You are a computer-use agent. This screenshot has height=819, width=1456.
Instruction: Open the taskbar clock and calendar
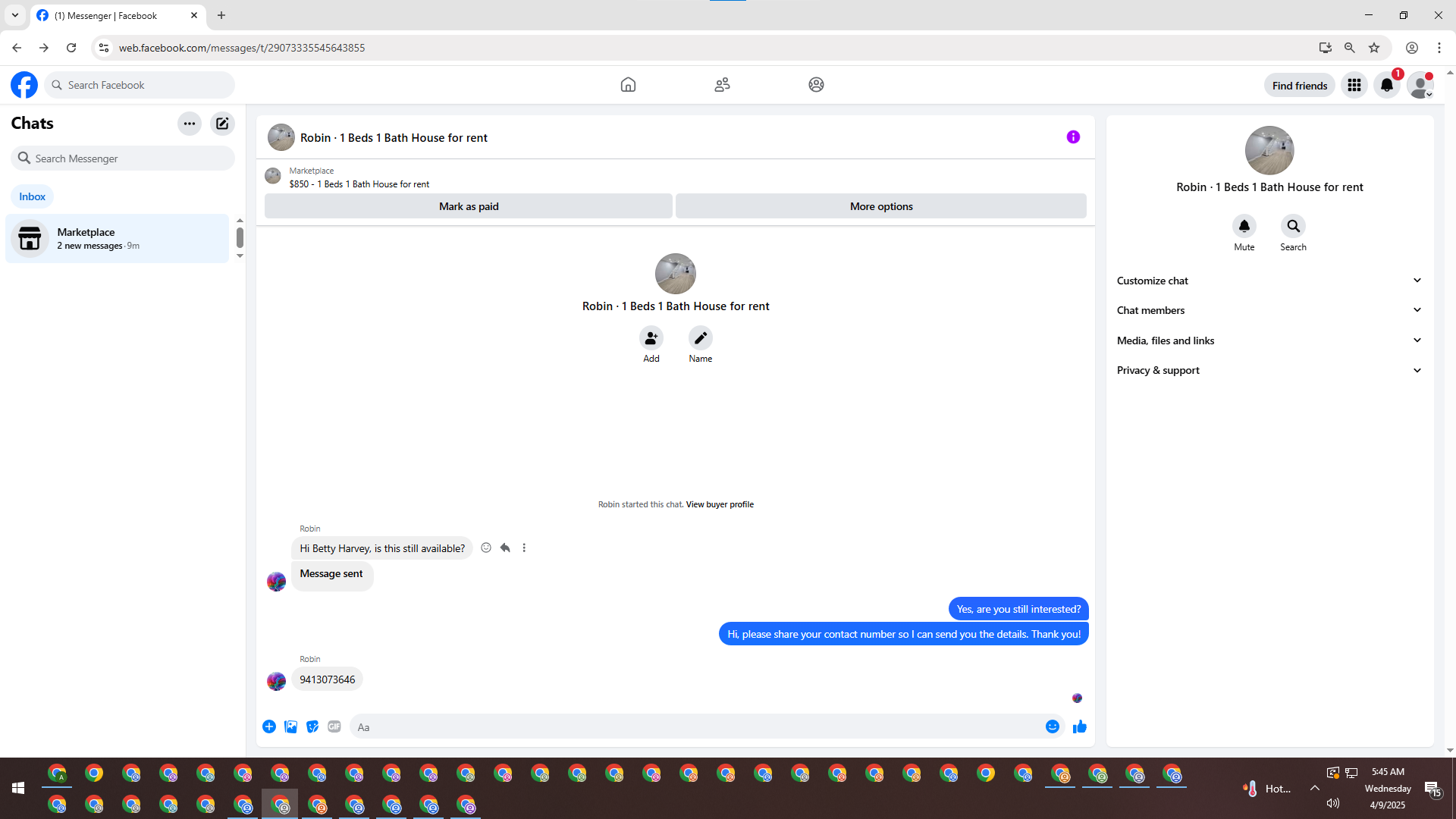1388,789
